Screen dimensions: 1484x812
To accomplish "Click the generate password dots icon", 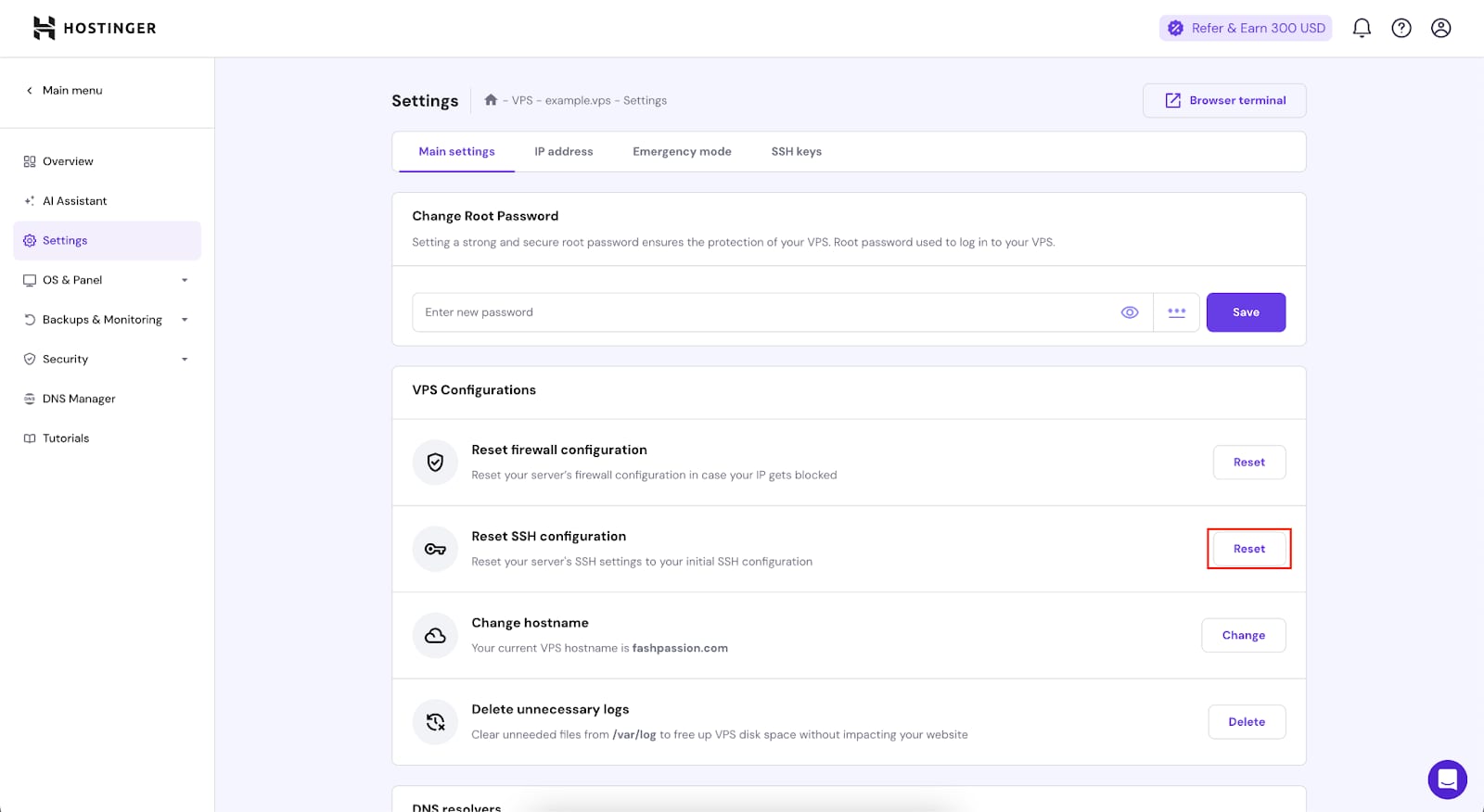I will click(1176, 312).
